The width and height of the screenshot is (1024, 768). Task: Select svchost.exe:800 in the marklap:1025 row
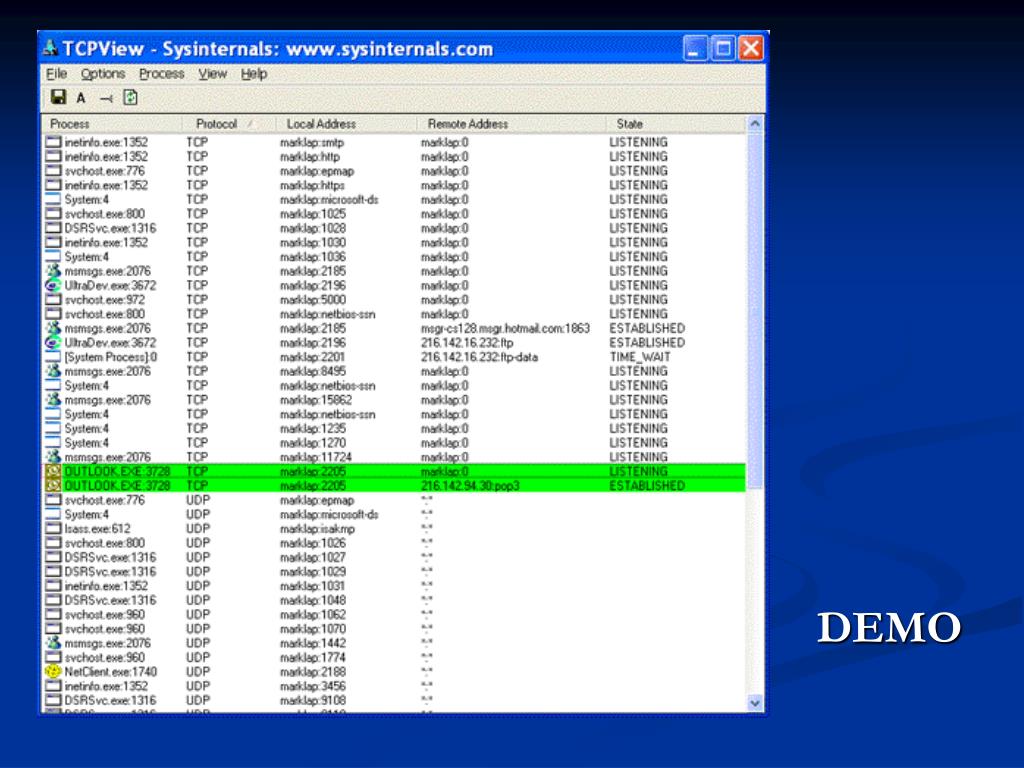coord(104,214)
